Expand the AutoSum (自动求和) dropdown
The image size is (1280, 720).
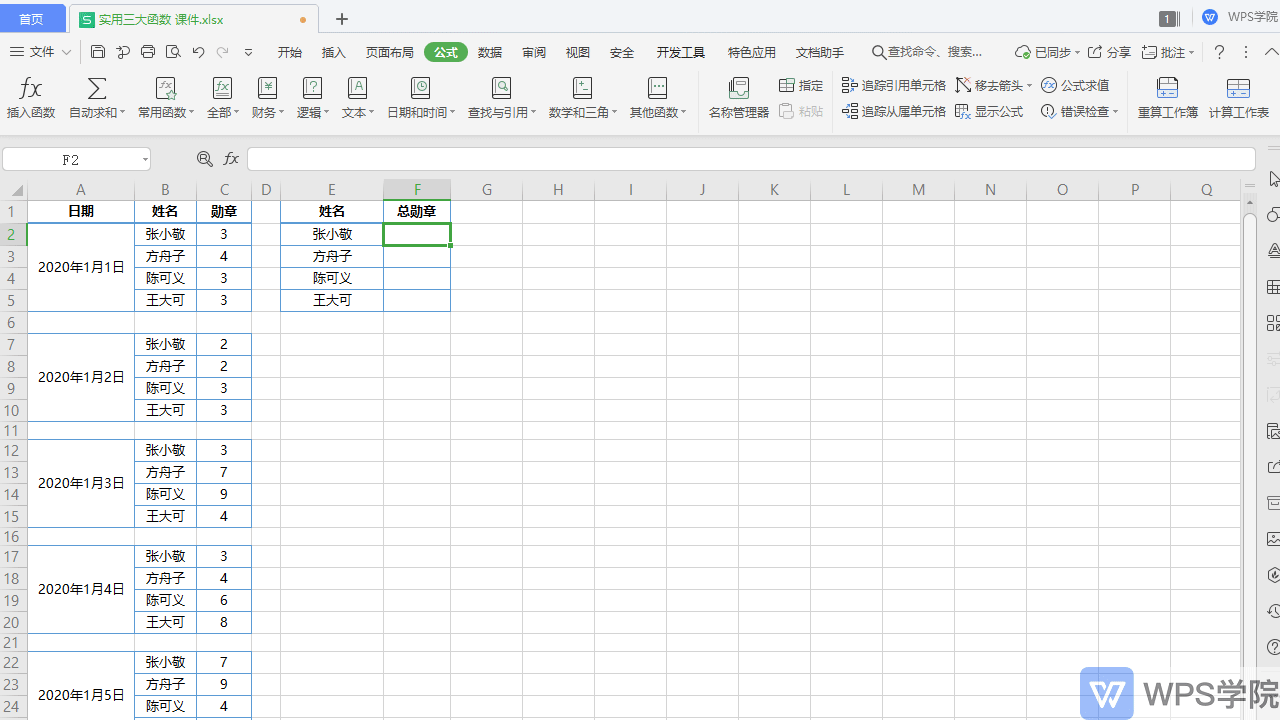coord(97,113)
